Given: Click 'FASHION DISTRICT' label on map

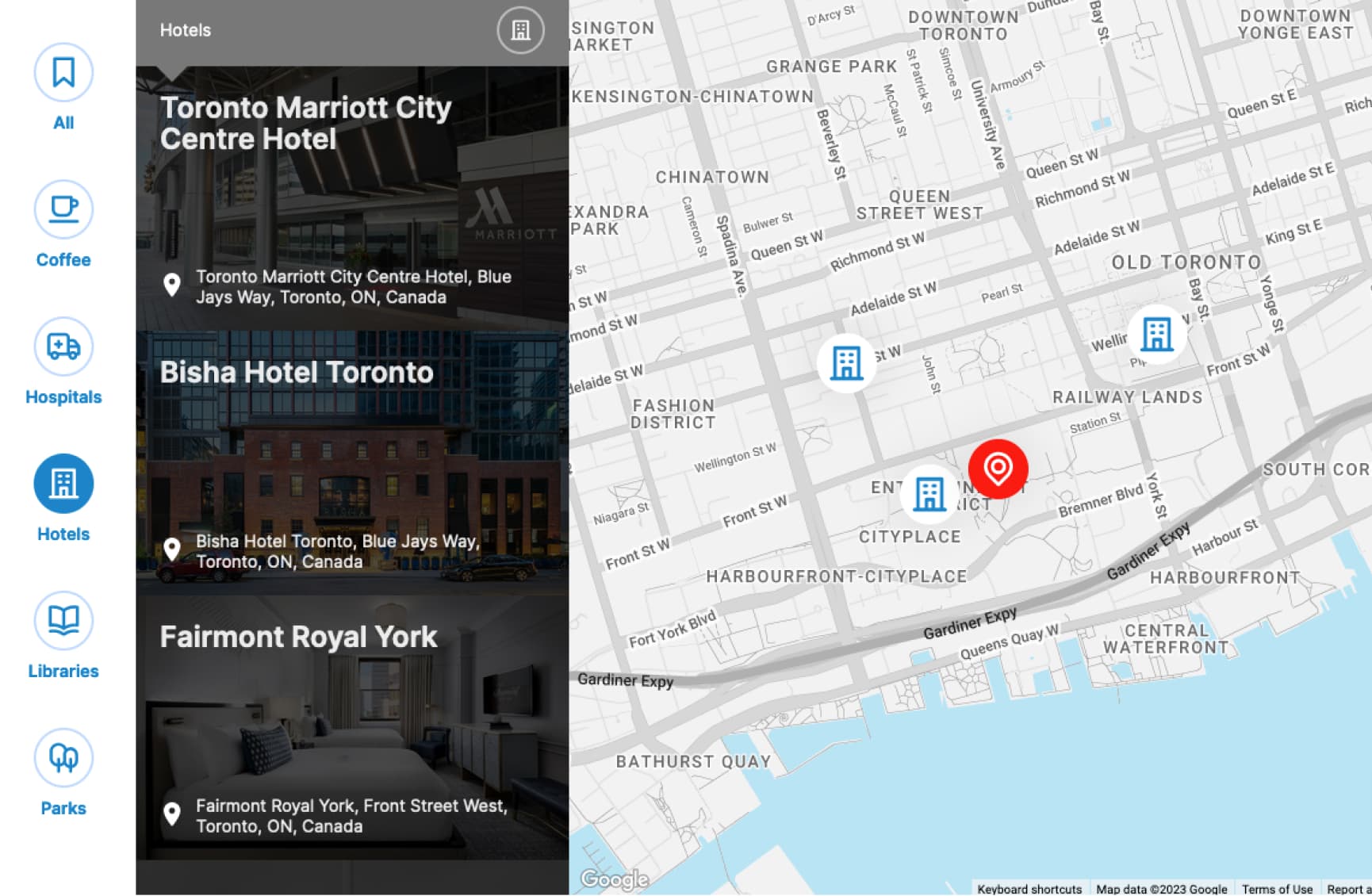Looking at the screenshot, I should tap(673, 414).
